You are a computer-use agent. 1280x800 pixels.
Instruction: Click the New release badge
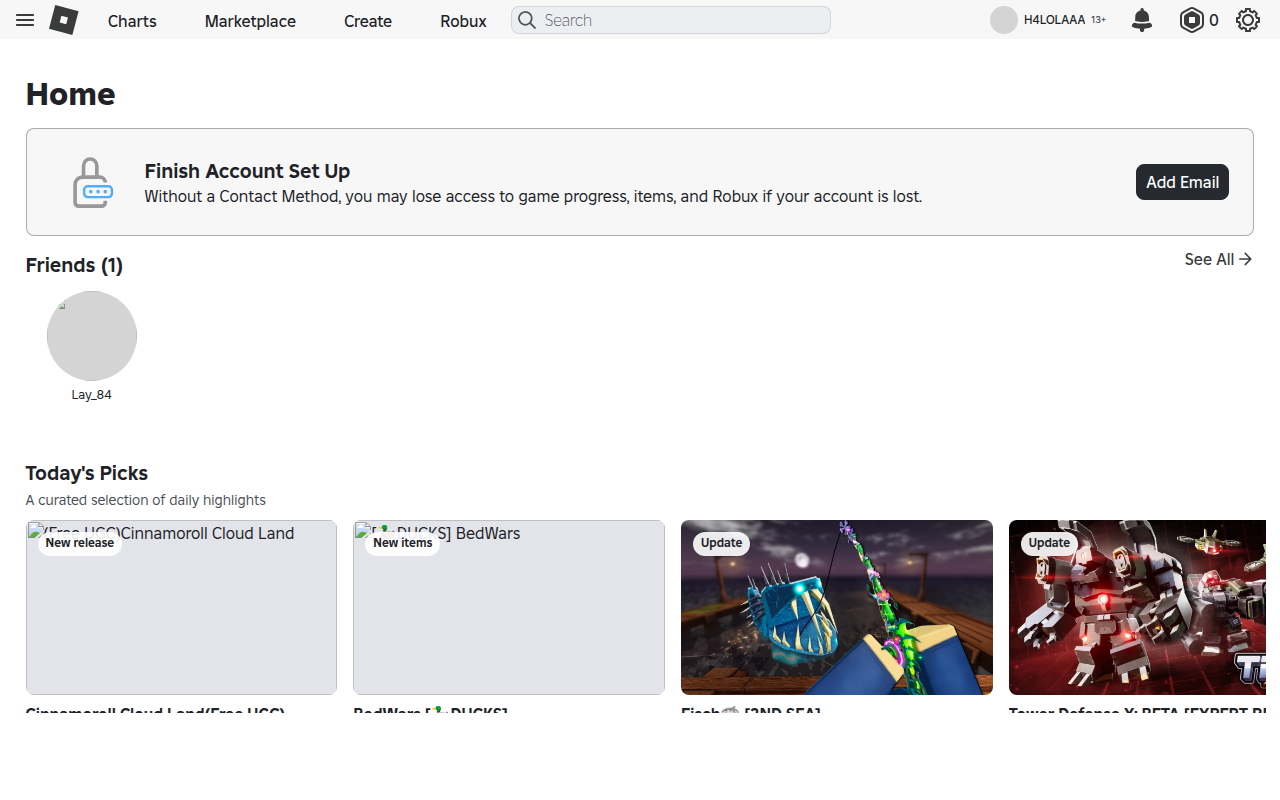point(80,543)
